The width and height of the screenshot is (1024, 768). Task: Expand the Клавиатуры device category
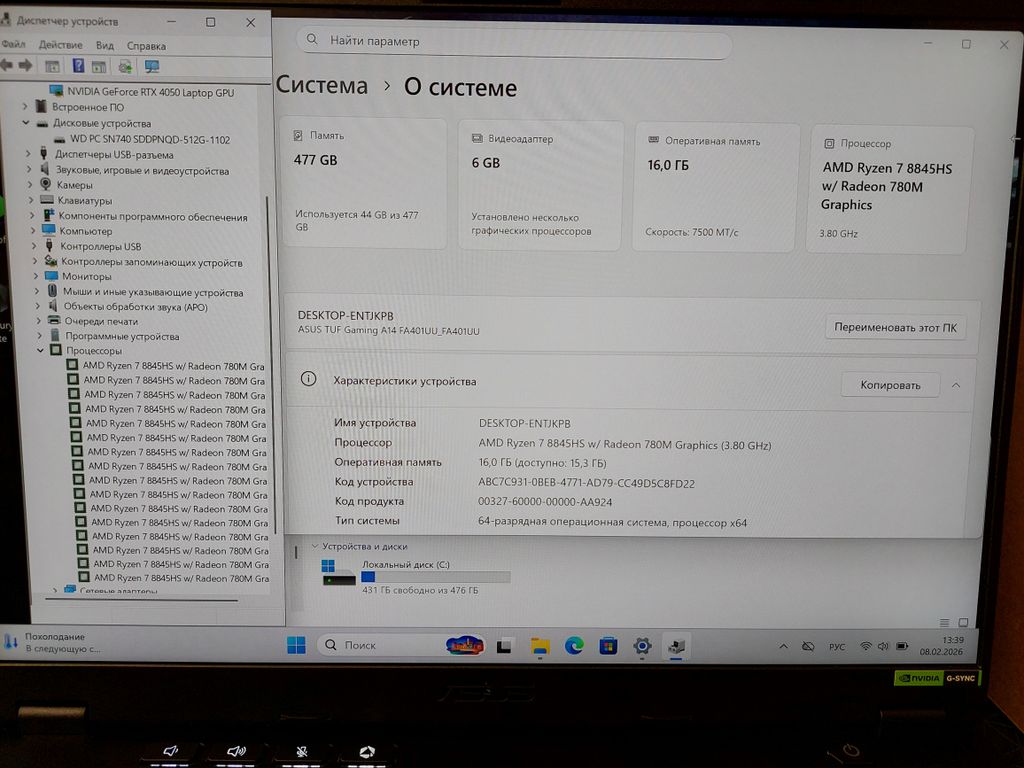[32, 200]
